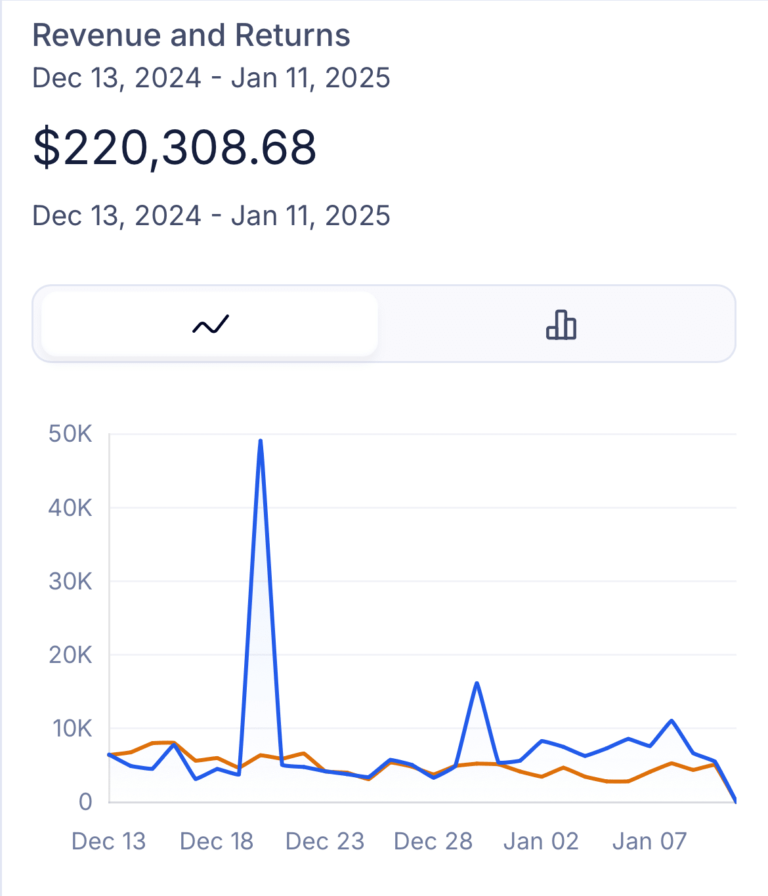Viewport: 768px width, 896px height.
Task: Click the date range below the revenue total
Action: coord(211,215)
